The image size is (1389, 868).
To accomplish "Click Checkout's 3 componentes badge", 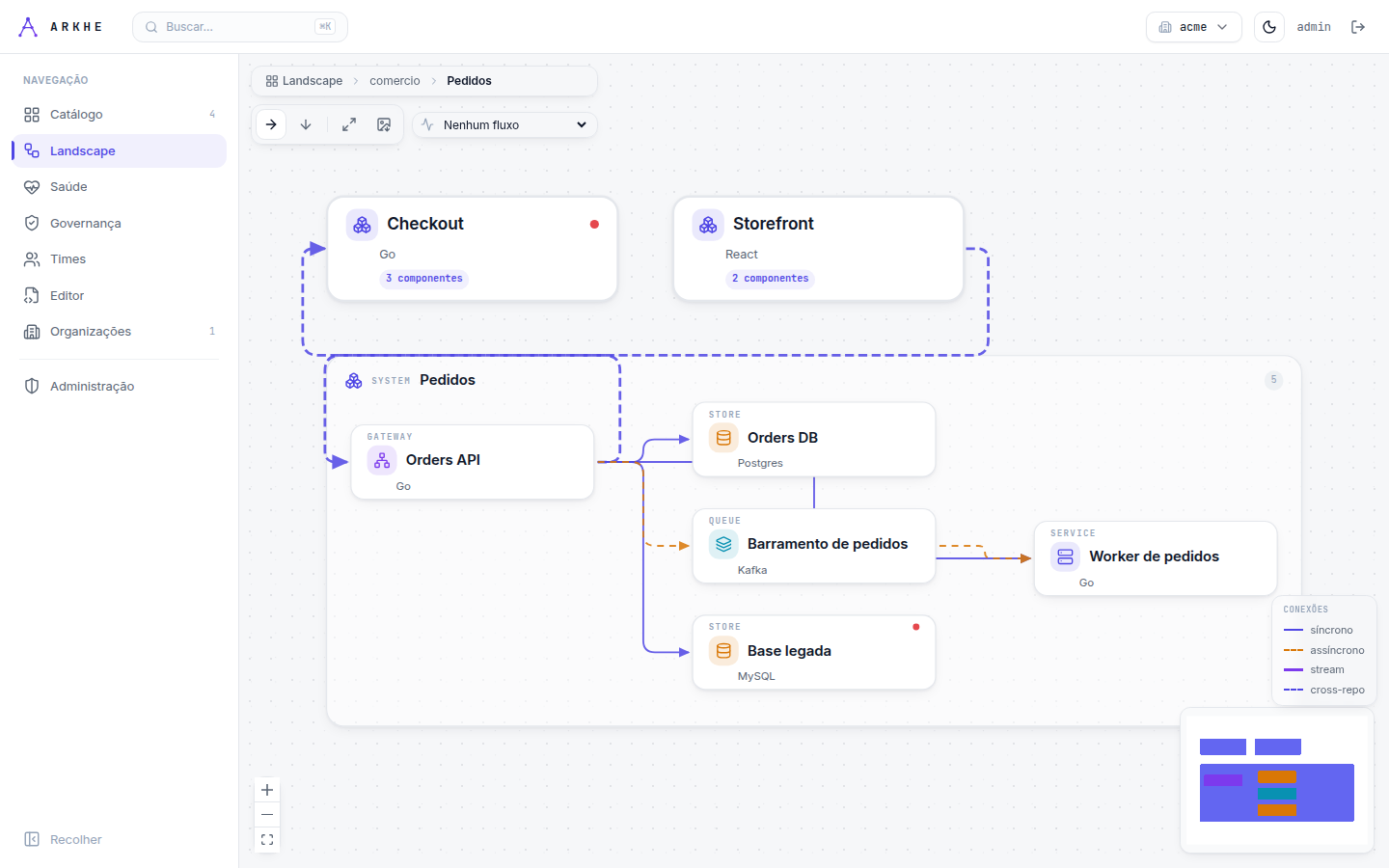I will click(424, 279).
